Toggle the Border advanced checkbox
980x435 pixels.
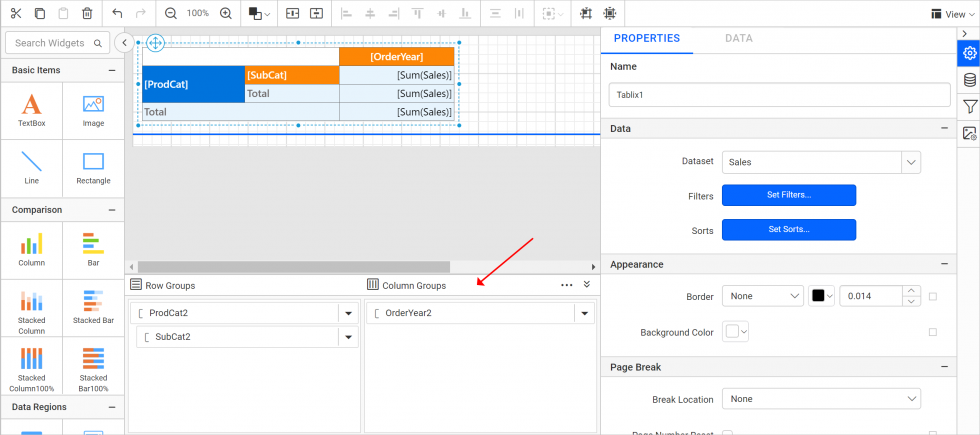pos(932,297)
